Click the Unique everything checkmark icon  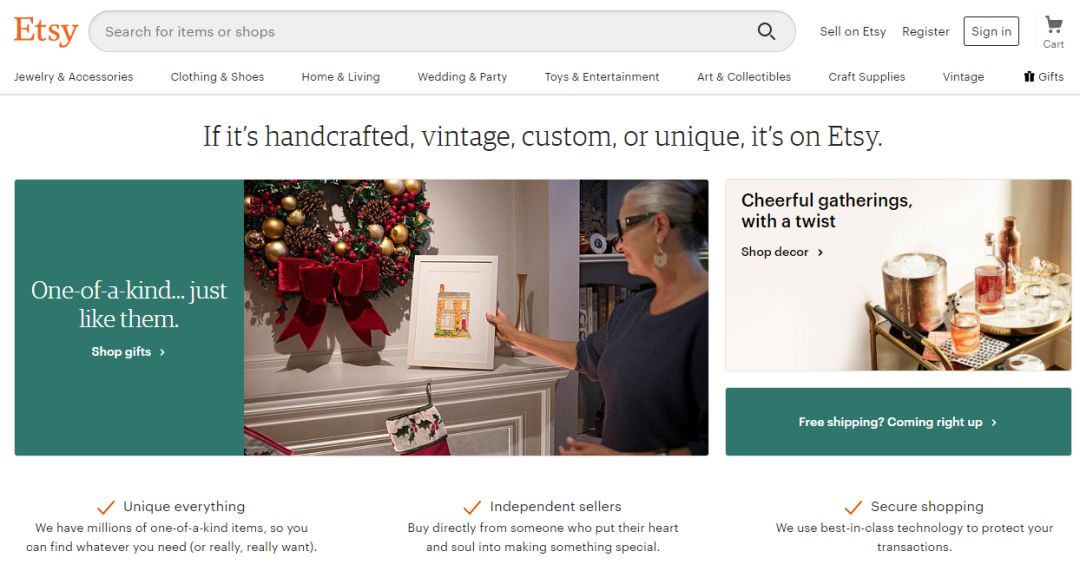105,508
